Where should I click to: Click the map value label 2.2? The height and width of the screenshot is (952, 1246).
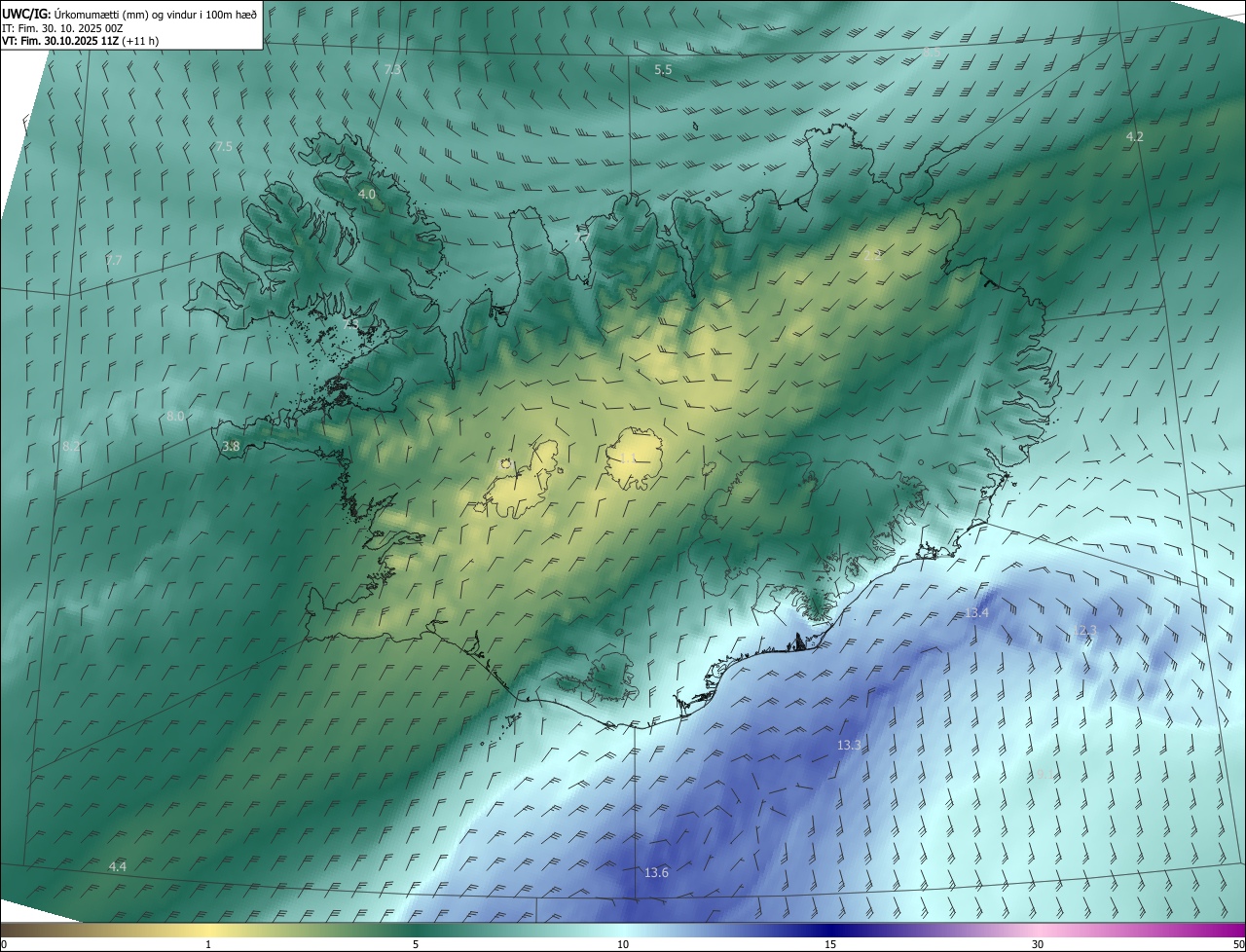tap(872, 255)
